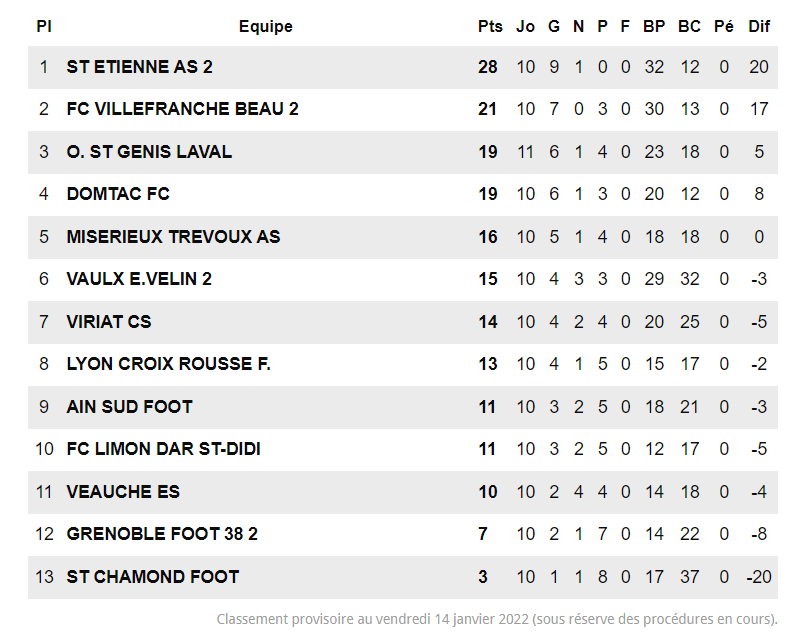Screen dimensions: 800x637
Task: Click the Pts column header
Action: 490,27
